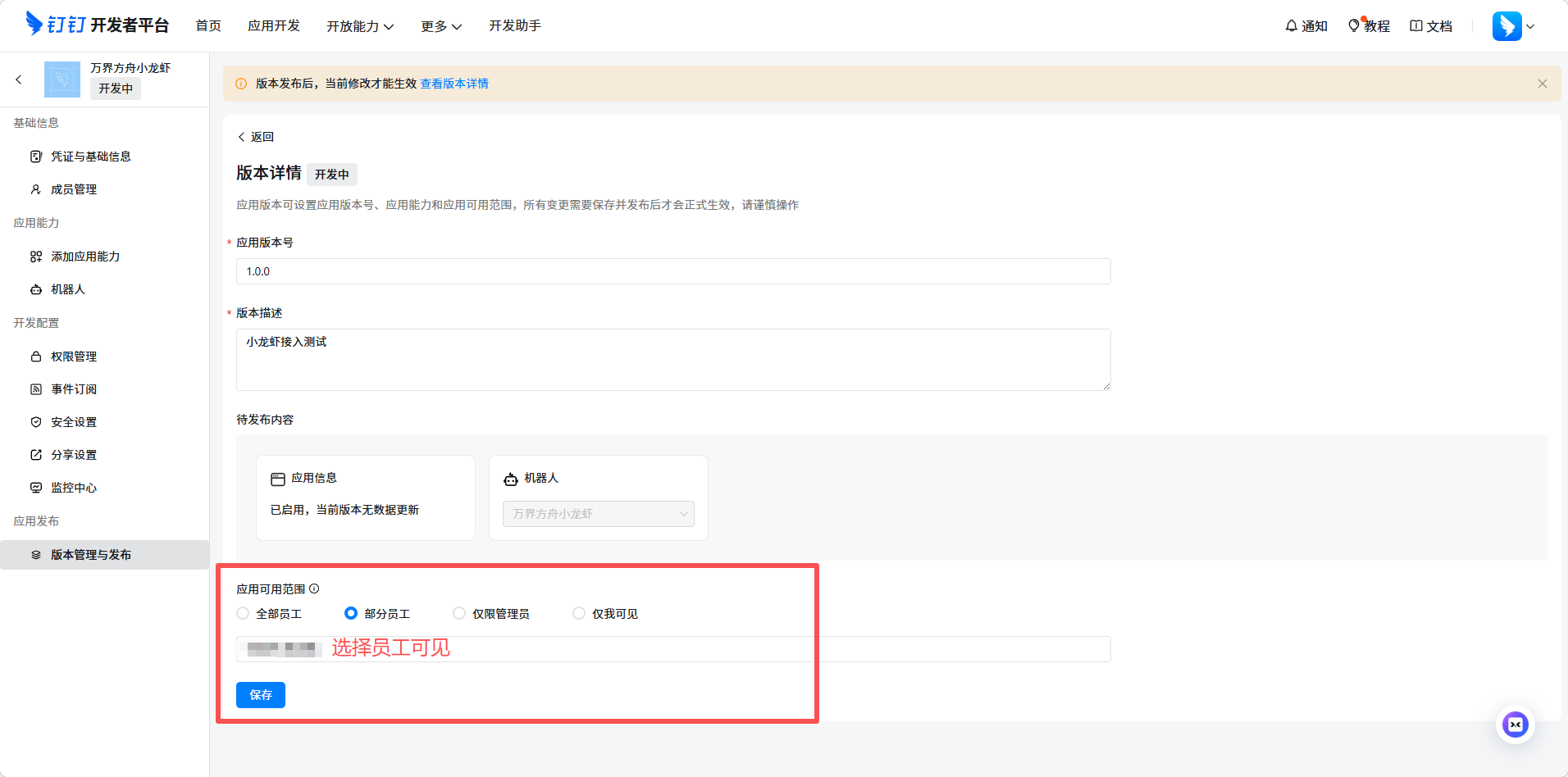
Task: Choose the 仅我可见 radio option
Action: (579, 613)
